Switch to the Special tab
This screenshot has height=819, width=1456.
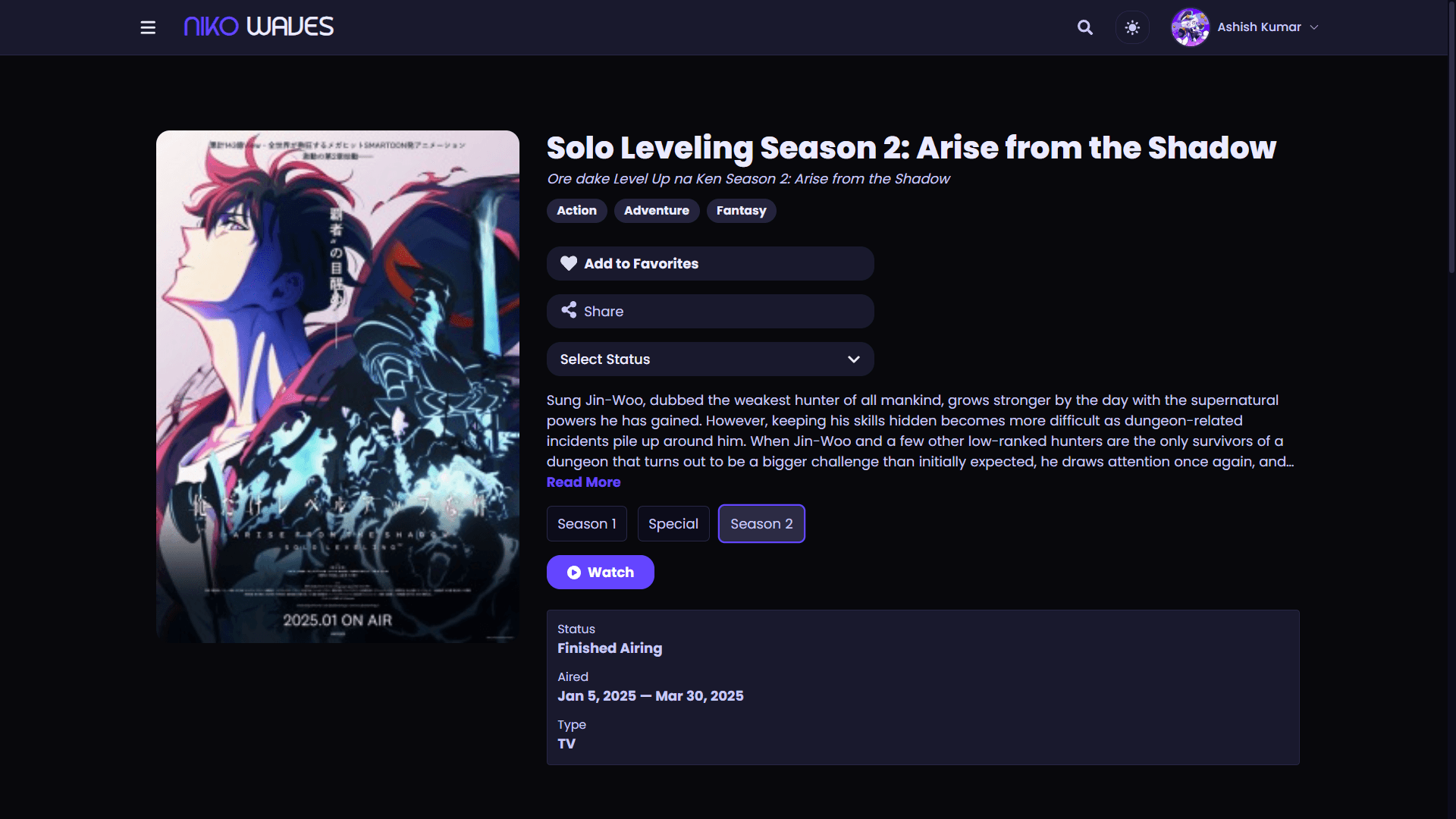pyautogui.click(x=673, y=523)
